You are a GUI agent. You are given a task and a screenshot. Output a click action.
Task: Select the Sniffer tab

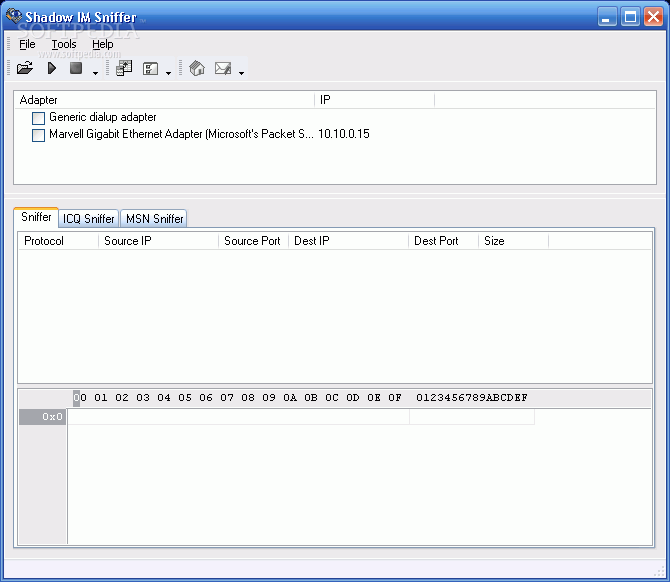pos(36,217)
